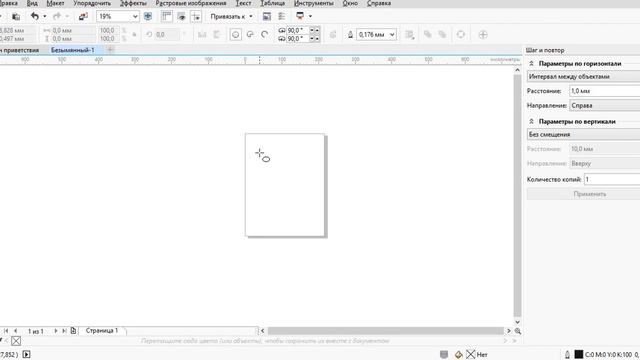Toggle full-screen preview icon
The image size is (640, 360).
148,16
